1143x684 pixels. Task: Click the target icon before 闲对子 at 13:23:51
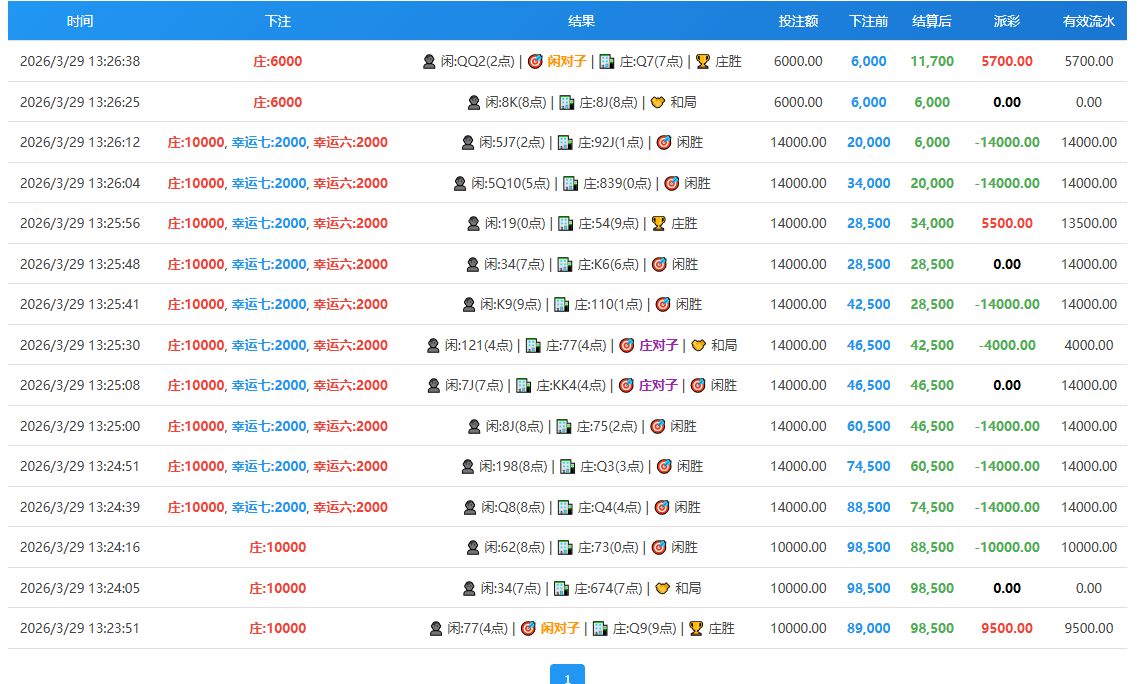(x=528, y=628)
